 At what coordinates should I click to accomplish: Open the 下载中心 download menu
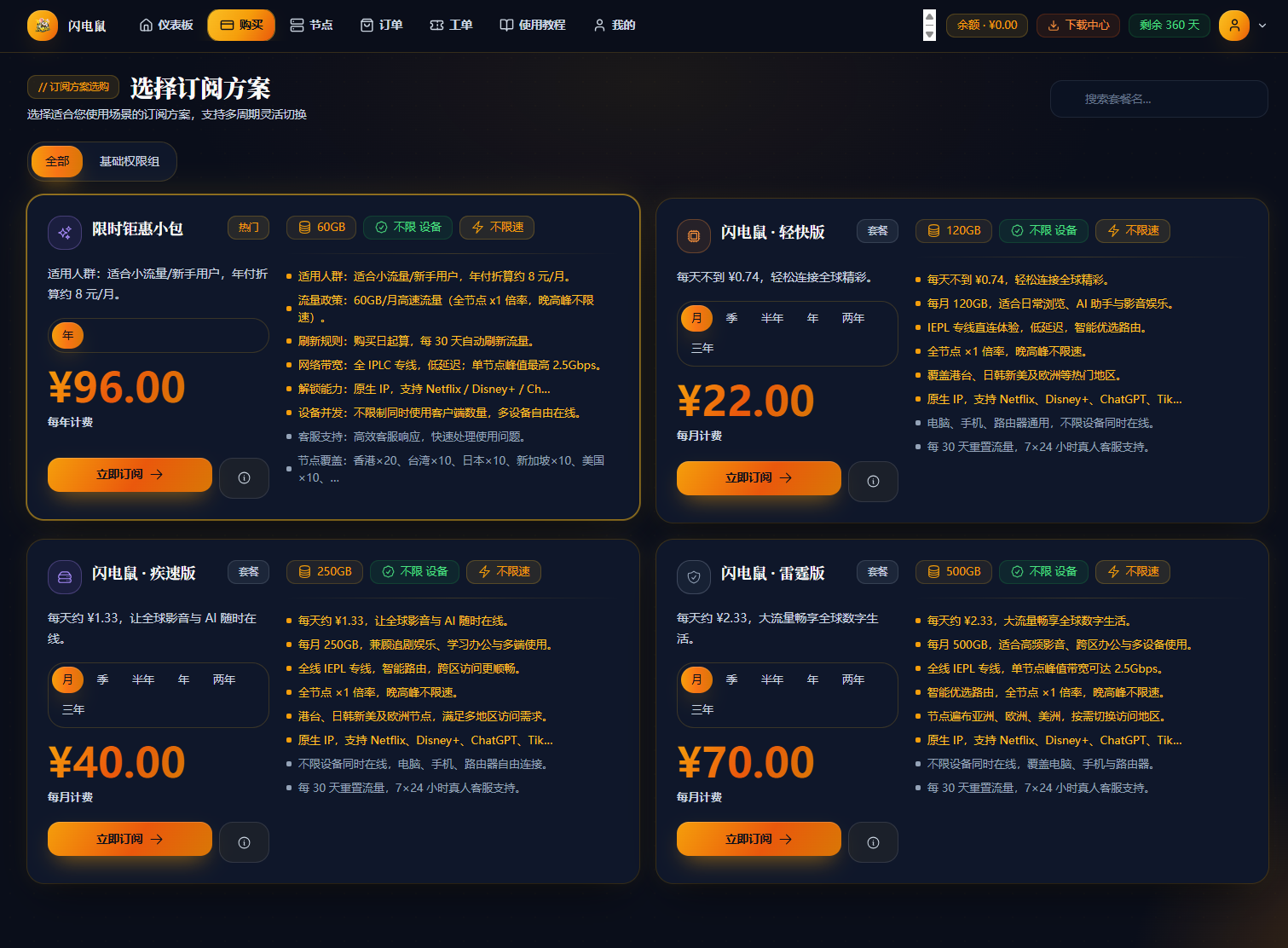tap(1078, 26)
